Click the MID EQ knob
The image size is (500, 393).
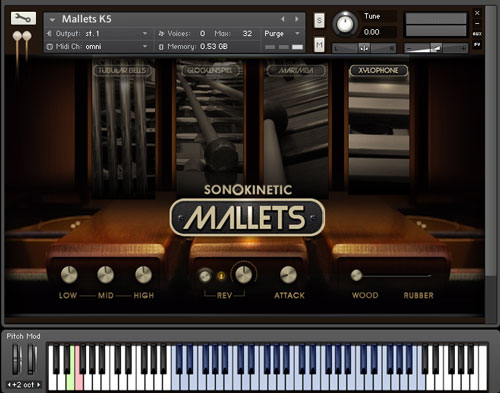coord(105,275)
